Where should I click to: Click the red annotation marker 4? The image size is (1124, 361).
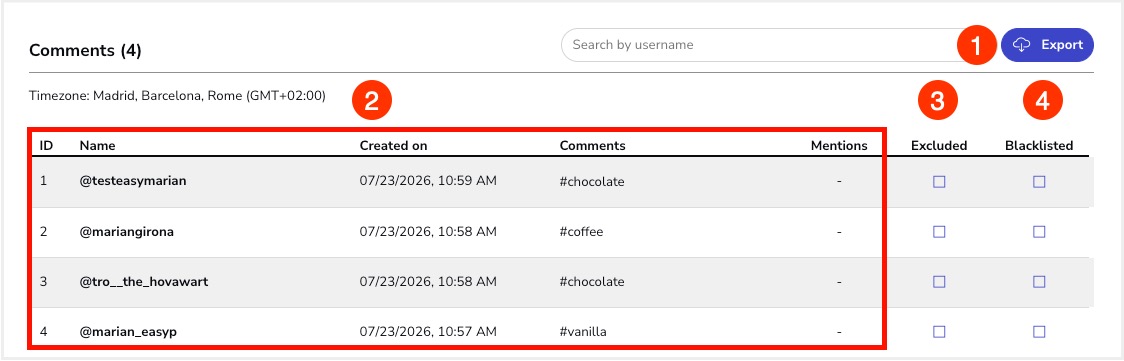[x=1044, y=102]
